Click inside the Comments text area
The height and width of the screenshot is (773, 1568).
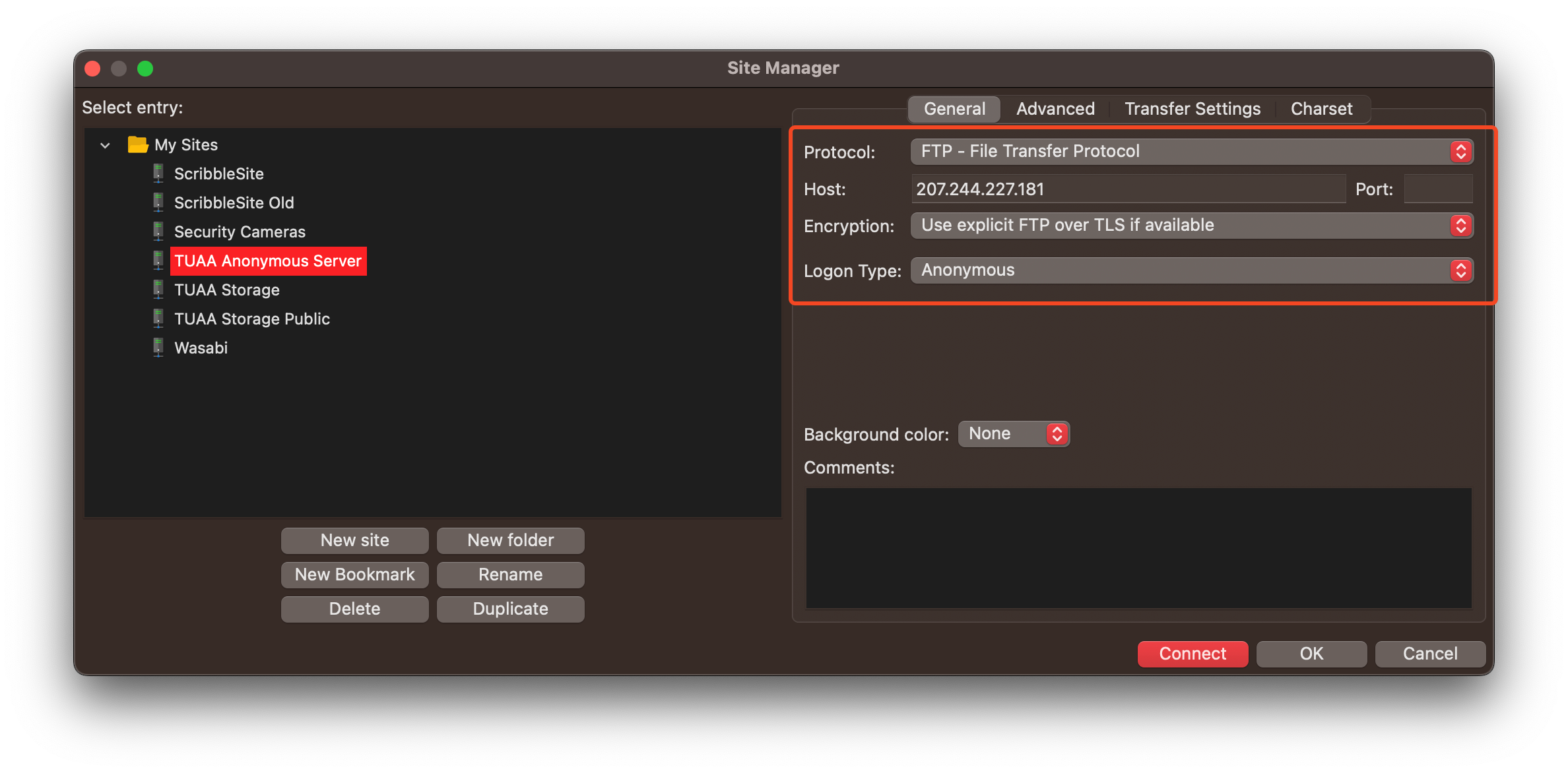pos(1138,547)
